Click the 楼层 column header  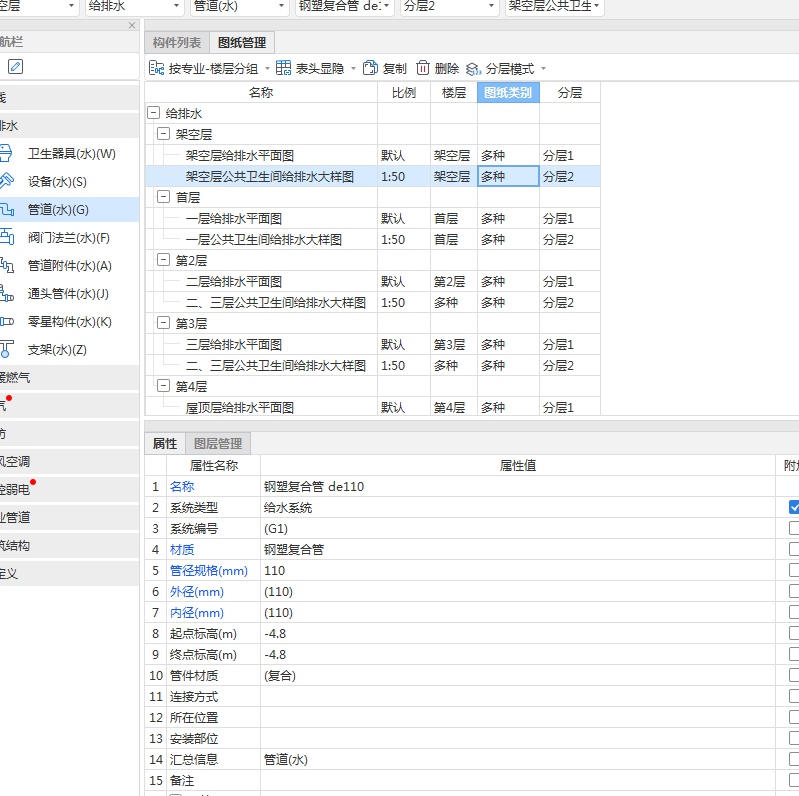pyautogui.click(x=454, y=92)
